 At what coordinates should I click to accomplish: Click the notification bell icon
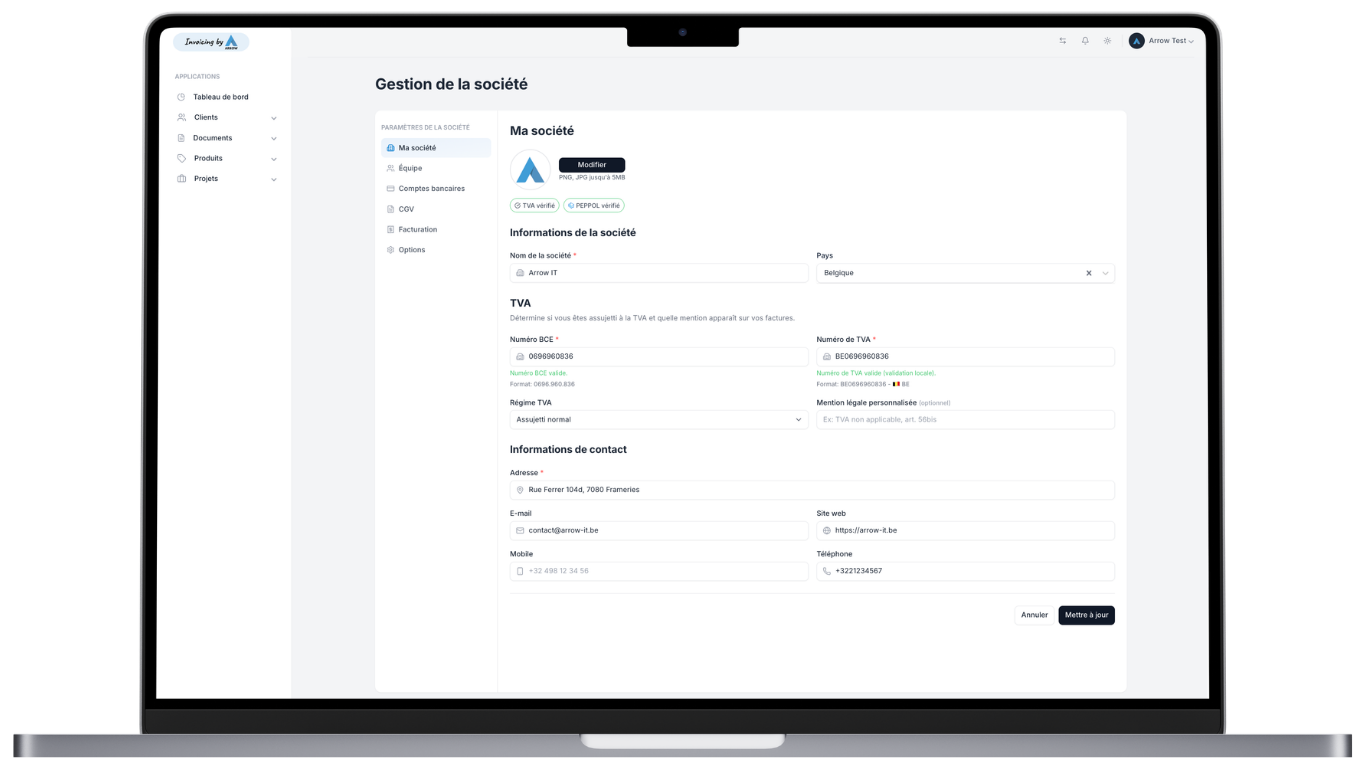point(1085,41)
